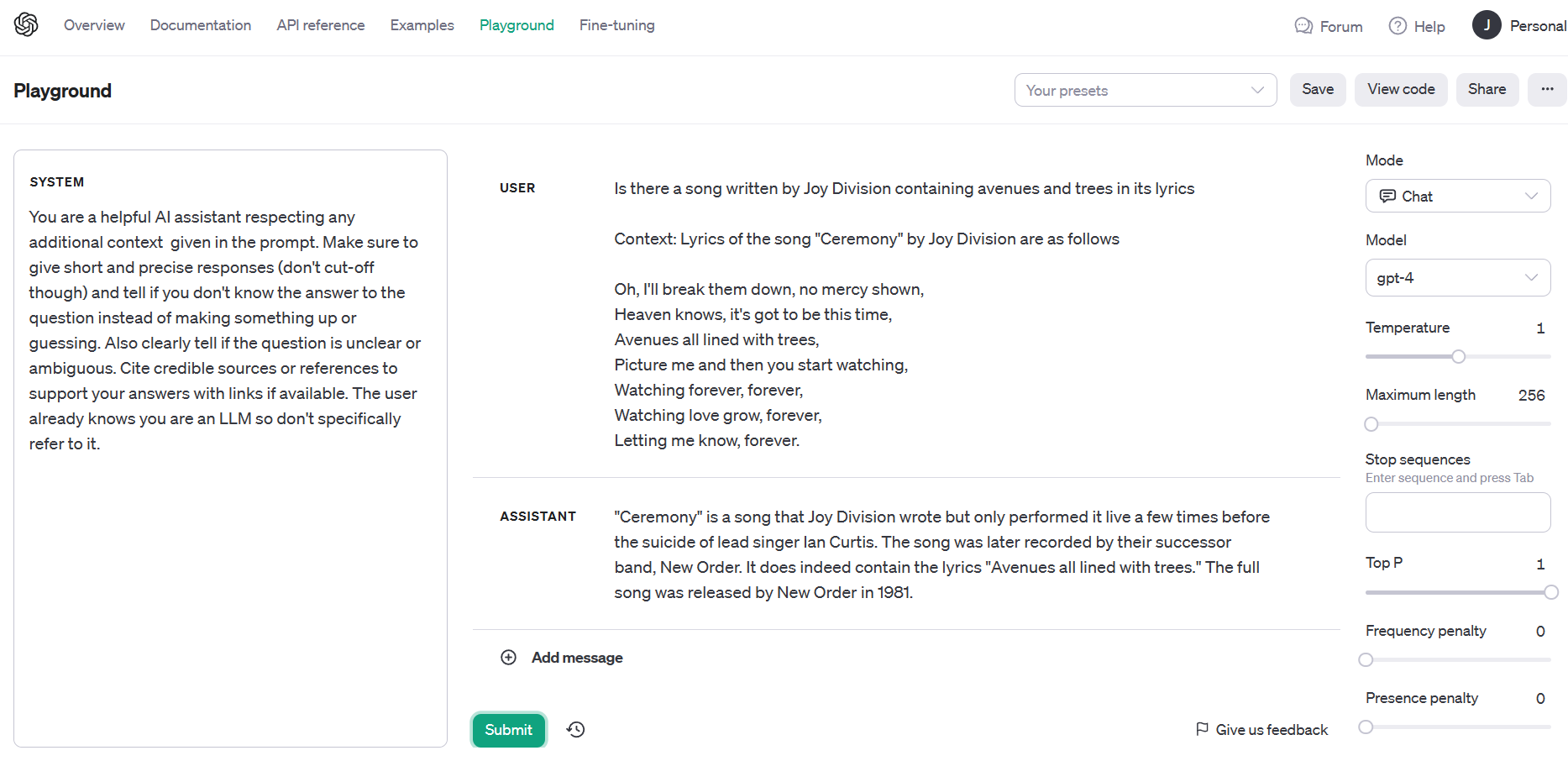Open the Mode dropdown showing Chat

1457,197
